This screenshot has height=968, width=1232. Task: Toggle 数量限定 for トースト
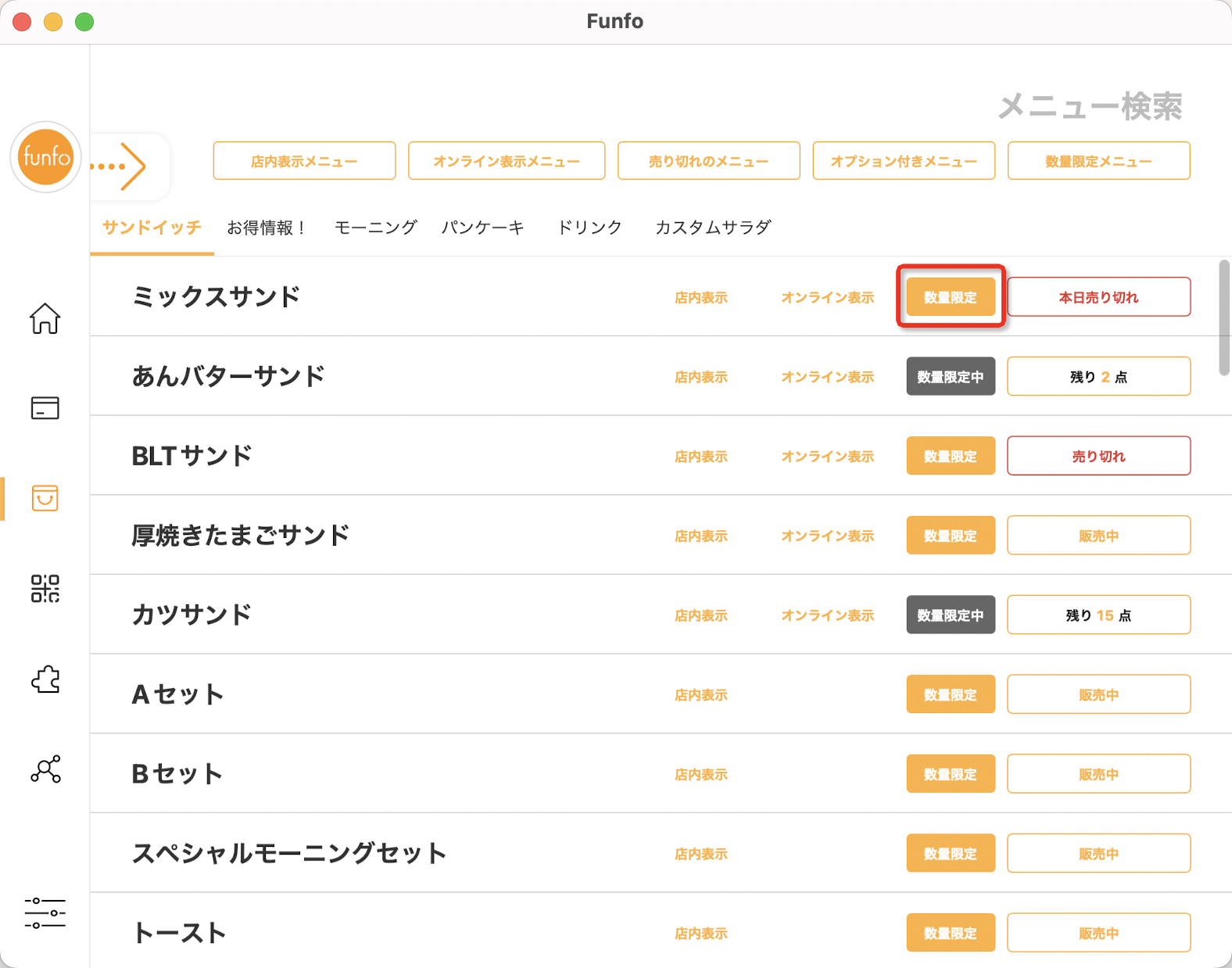pyautogui.click(x=951, y=933)
